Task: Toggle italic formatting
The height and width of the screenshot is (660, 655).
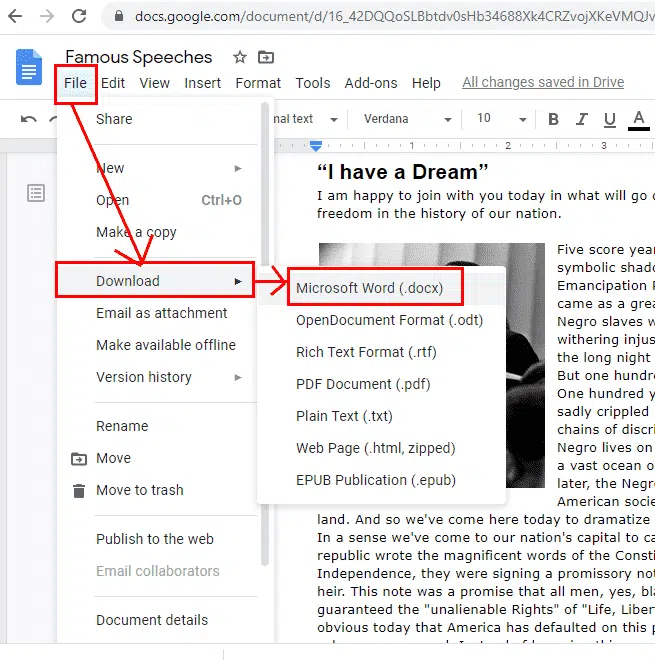Action: [x=581, y=119]
